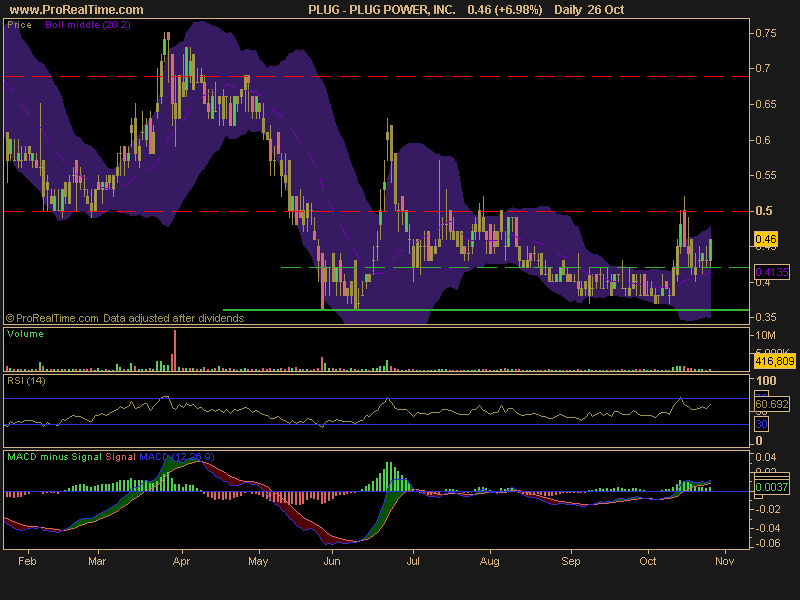Image resolution: width=800 pixels, height=600 pixels.
Task: Click the www.ProRealTime.com text in the header
Action: click(x=77, y=10)
